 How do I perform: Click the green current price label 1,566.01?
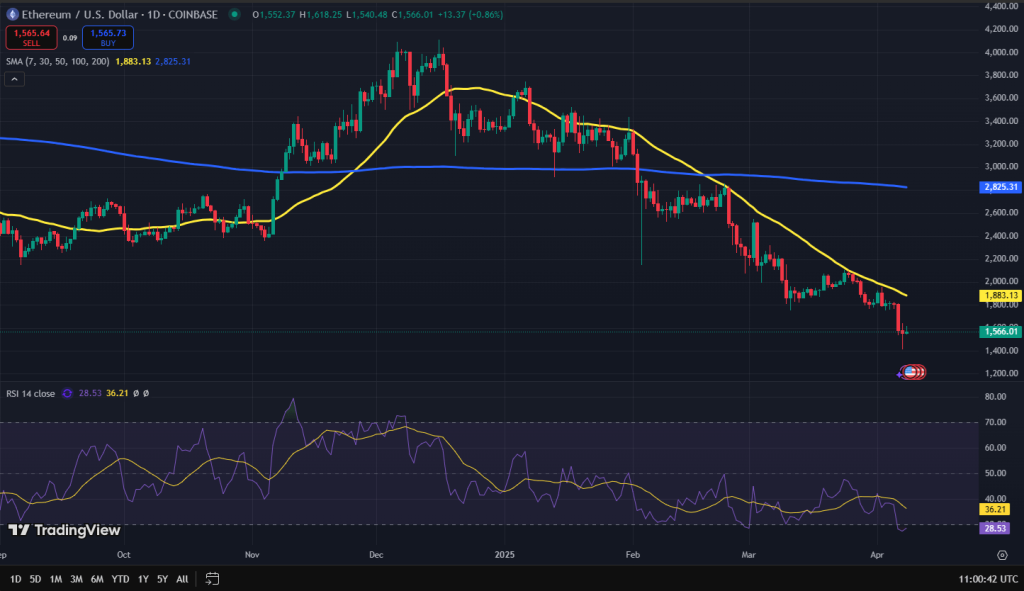pyautogui.click(x=1000, y=332)
